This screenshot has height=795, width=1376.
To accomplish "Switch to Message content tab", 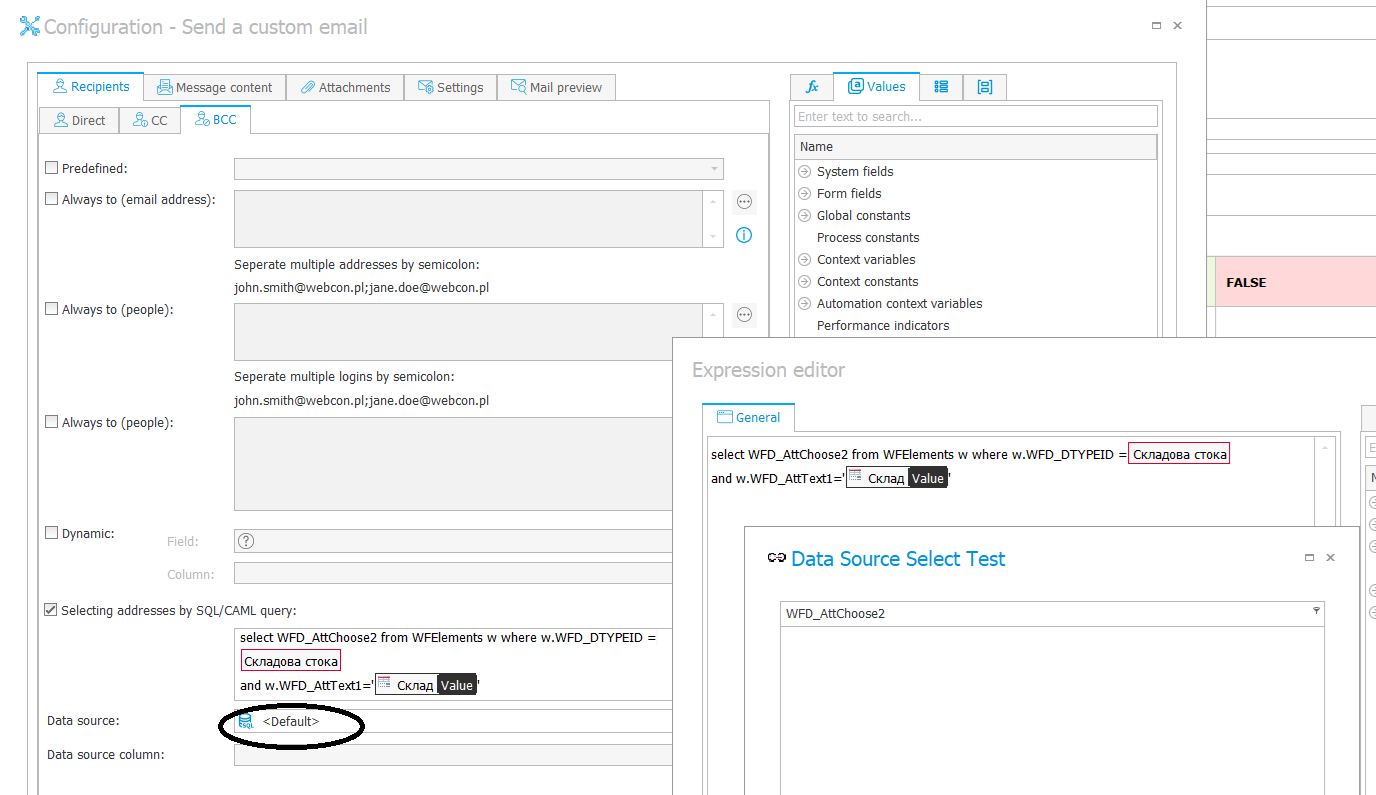I will [214, 88].
